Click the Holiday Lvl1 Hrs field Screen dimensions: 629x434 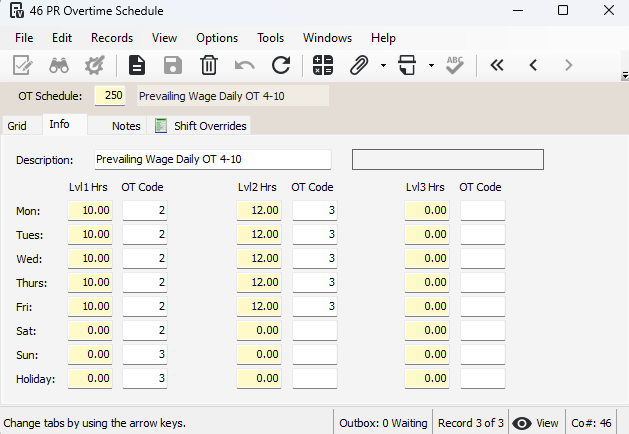[x=90, y=379]
